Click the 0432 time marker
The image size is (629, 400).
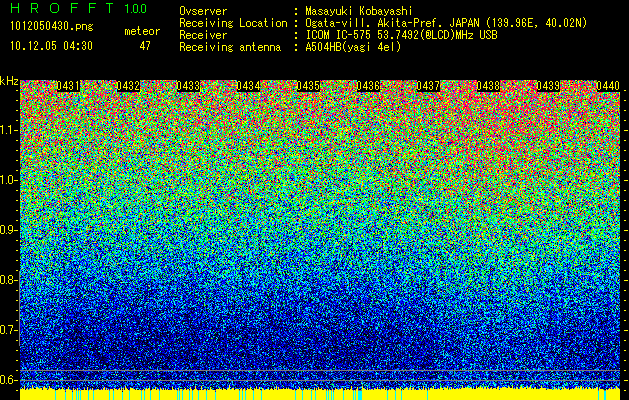[128, 86]
